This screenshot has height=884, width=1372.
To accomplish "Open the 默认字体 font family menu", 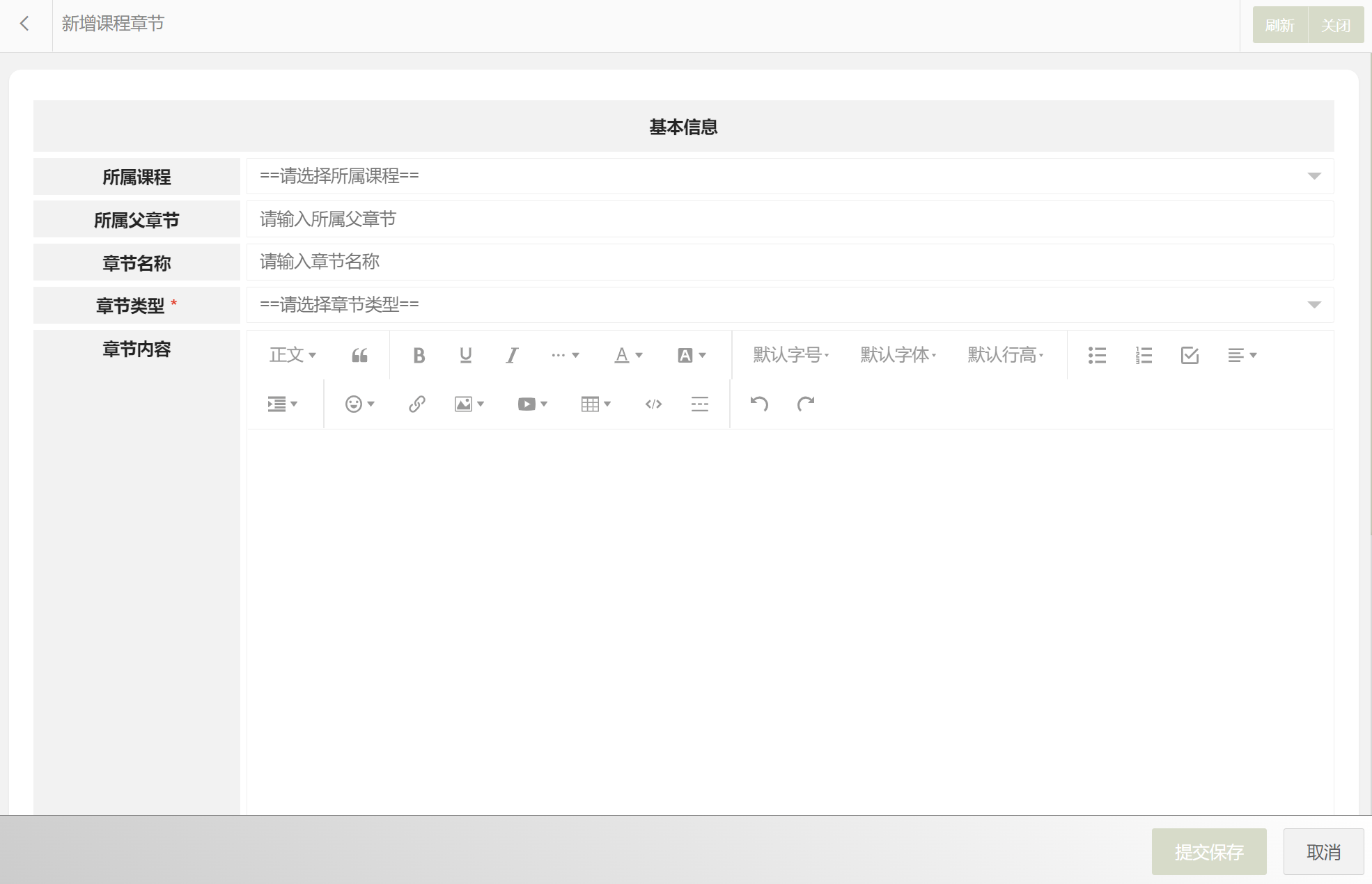I will click(898, 356).
